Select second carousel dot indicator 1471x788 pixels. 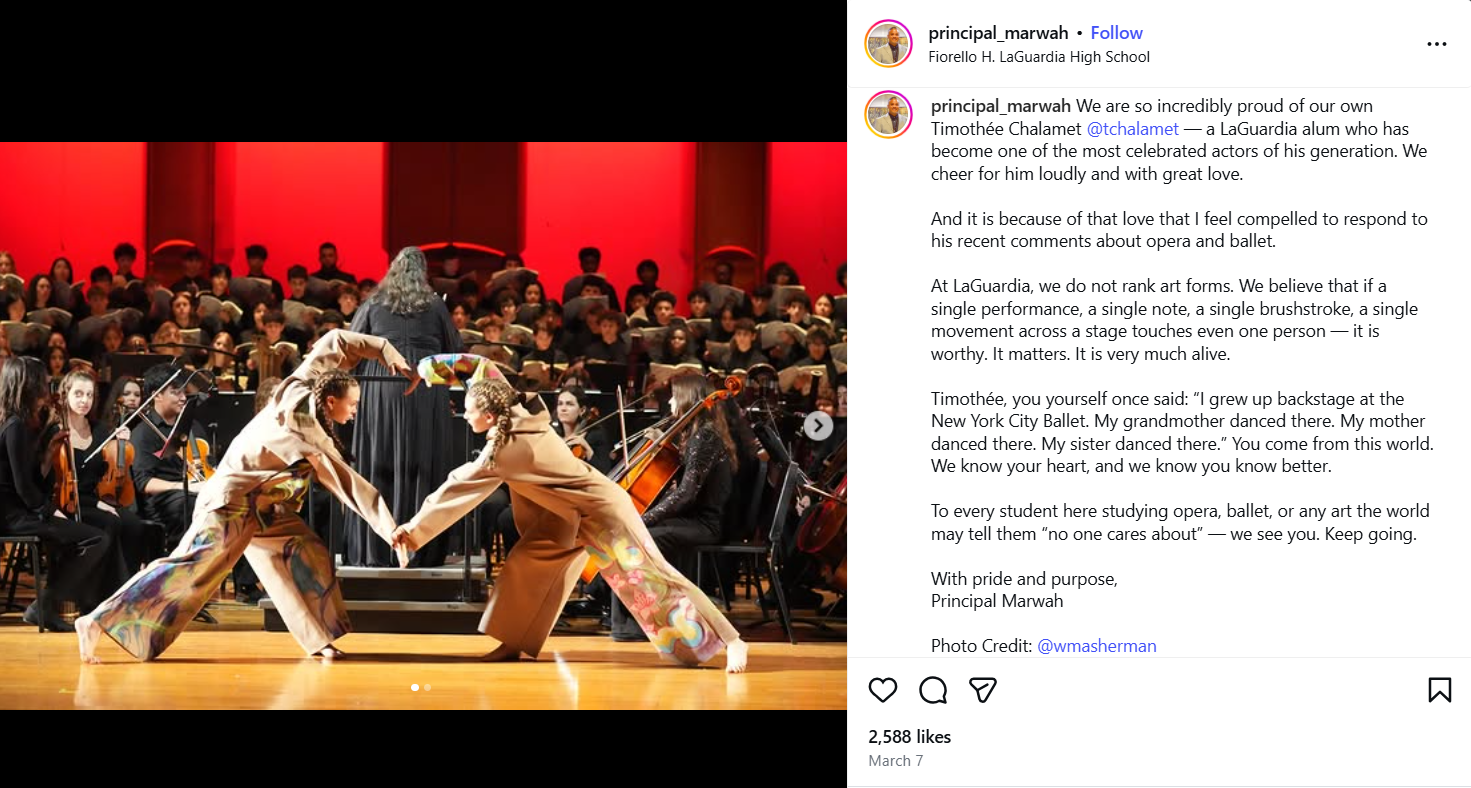(428, 687)
